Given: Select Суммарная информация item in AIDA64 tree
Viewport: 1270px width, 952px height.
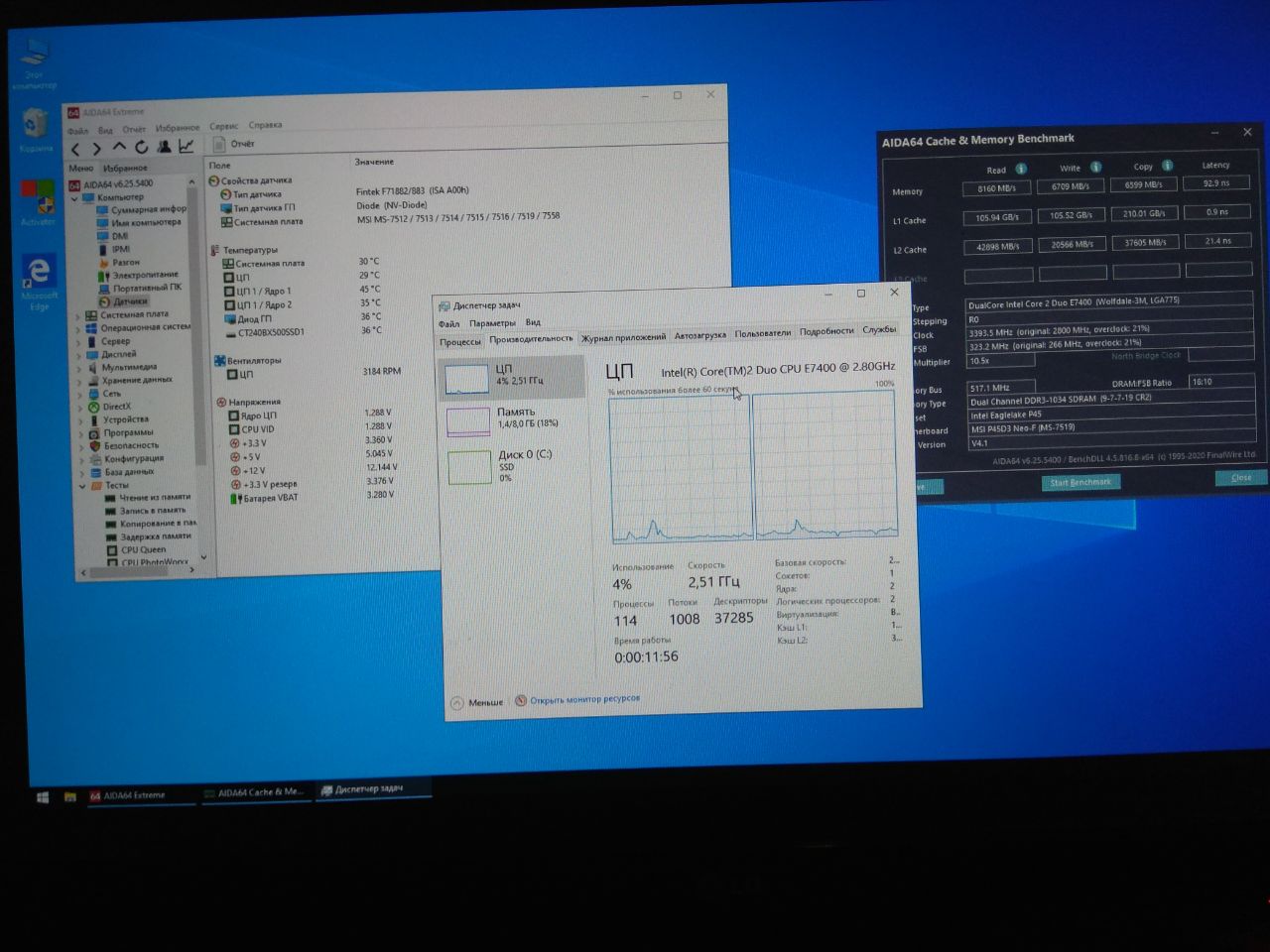Looking at the screenshot, I should point(142,210).
